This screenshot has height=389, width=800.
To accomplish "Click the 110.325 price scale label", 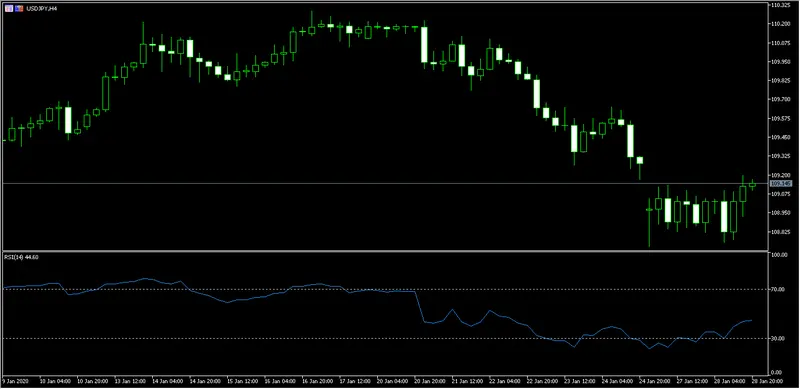I will point(779,5).
